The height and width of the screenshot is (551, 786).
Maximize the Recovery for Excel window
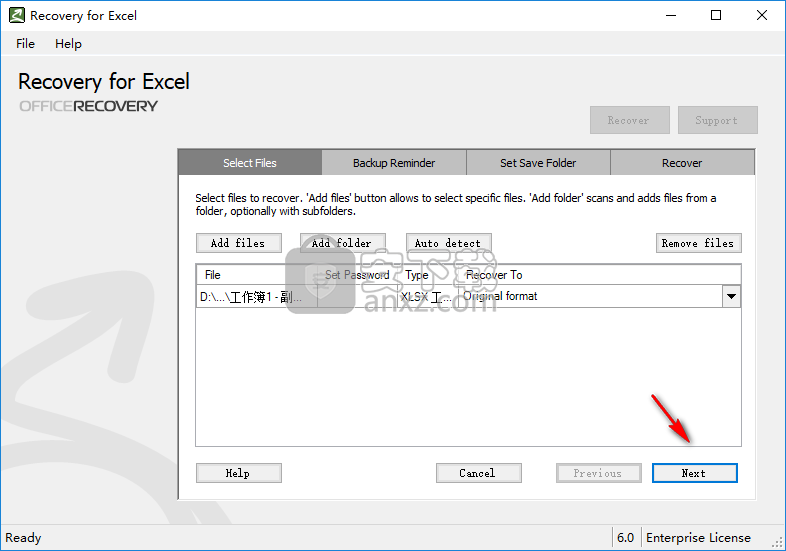[x=716, y=15]
